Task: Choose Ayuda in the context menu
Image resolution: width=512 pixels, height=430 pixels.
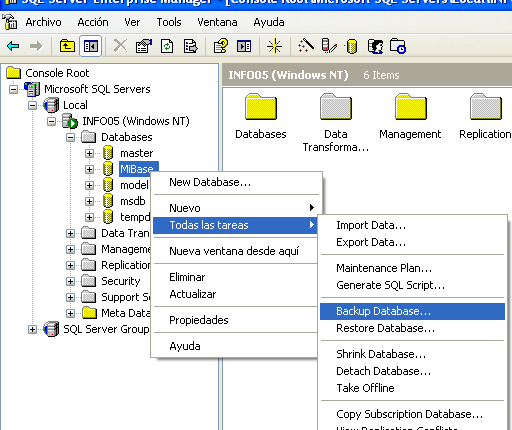Action: click(236, 346)
